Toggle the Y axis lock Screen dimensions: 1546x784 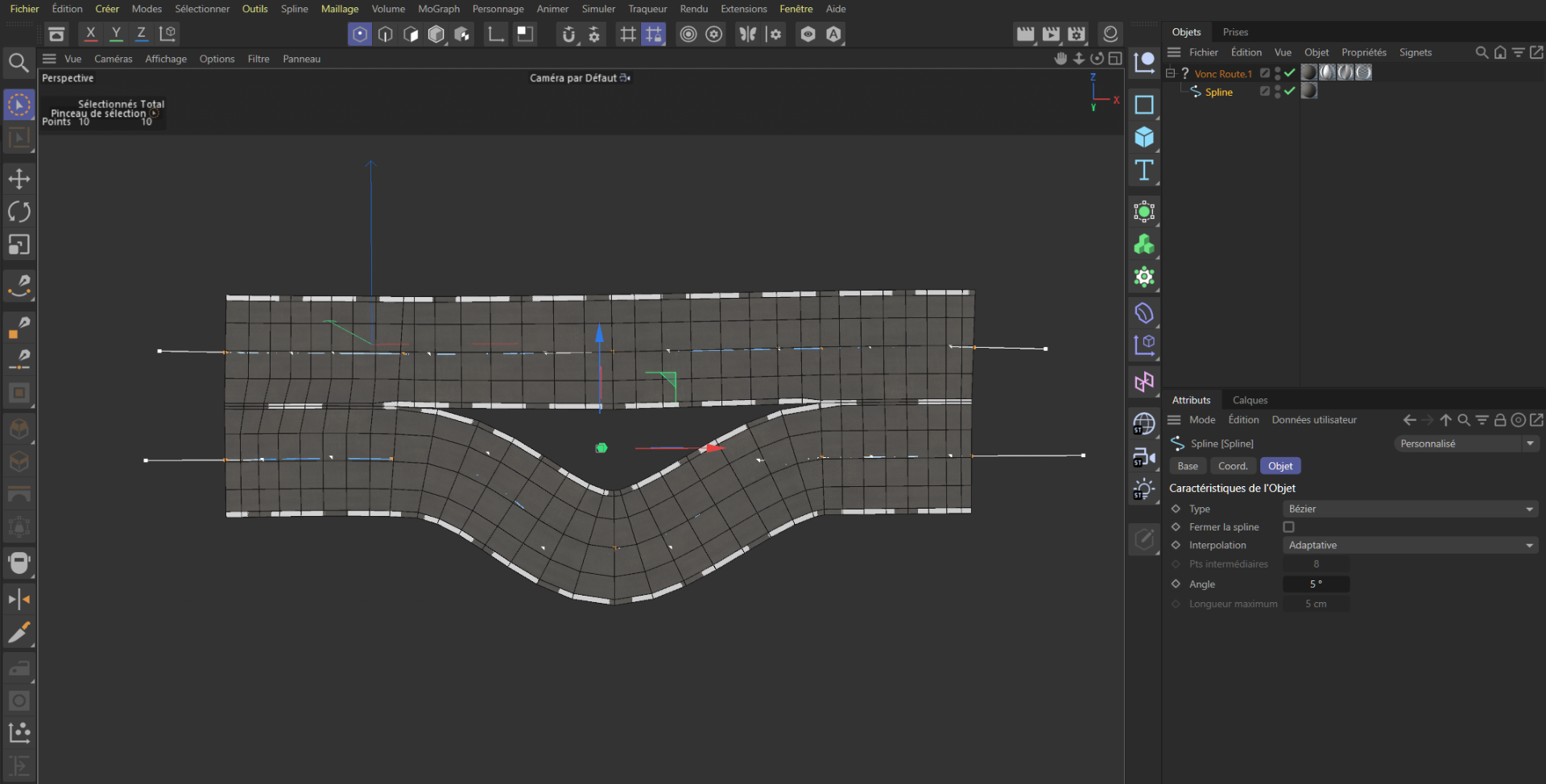[116, 34]
